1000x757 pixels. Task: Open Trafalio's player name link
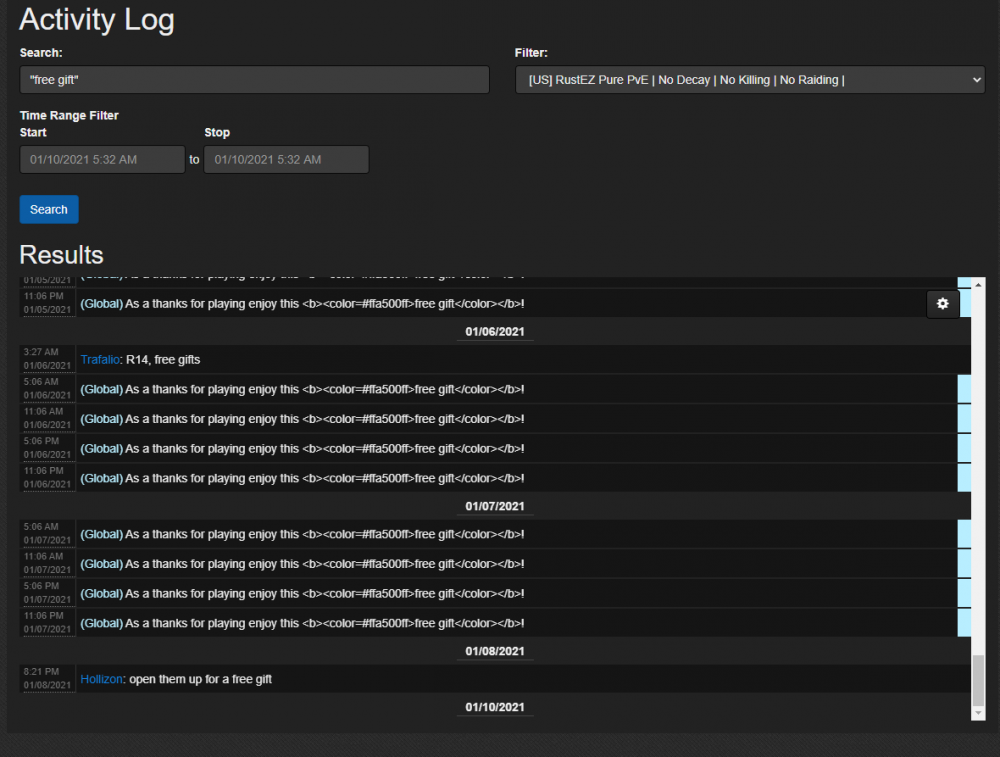[x=99, y=360]
